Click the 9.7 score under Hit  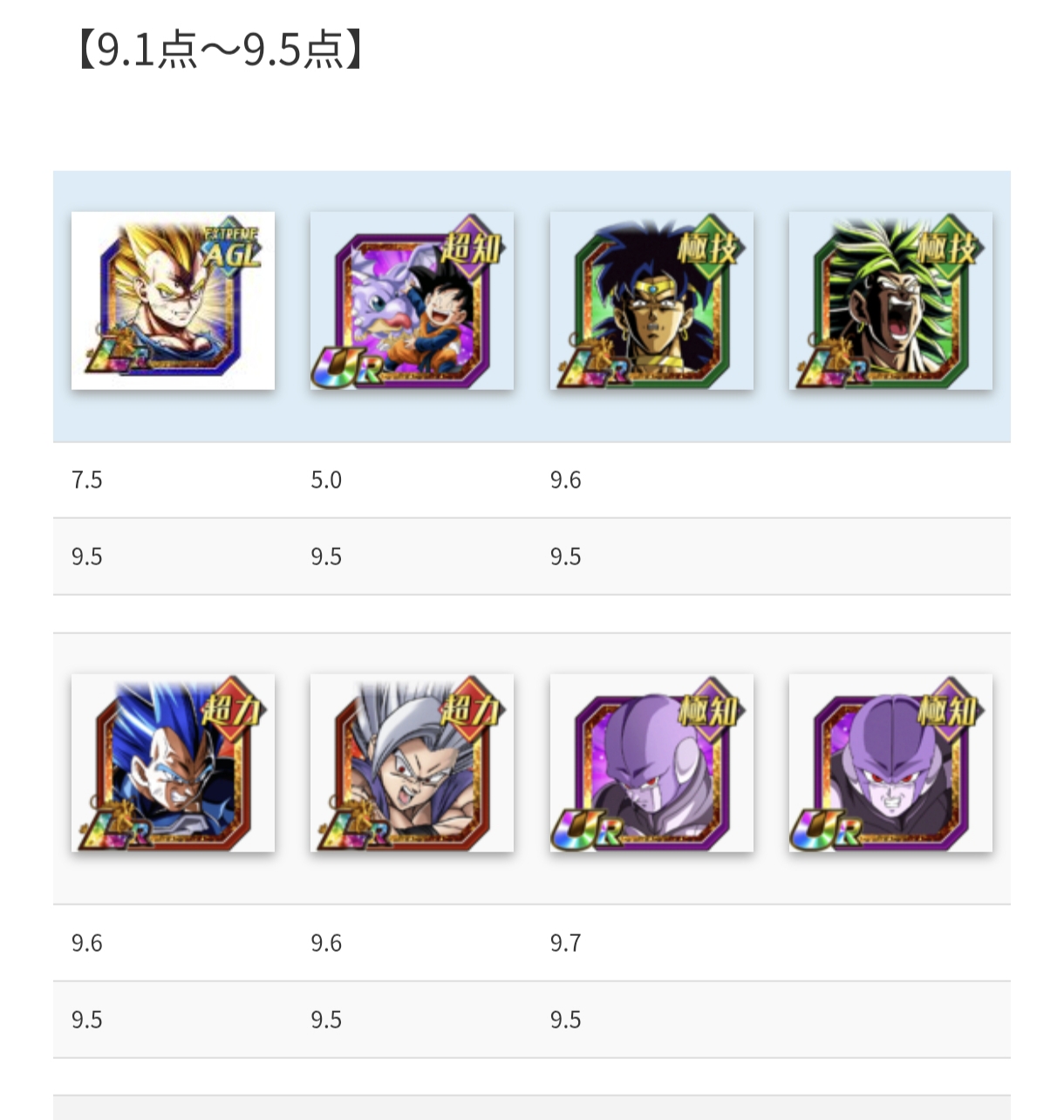[565, 943]
